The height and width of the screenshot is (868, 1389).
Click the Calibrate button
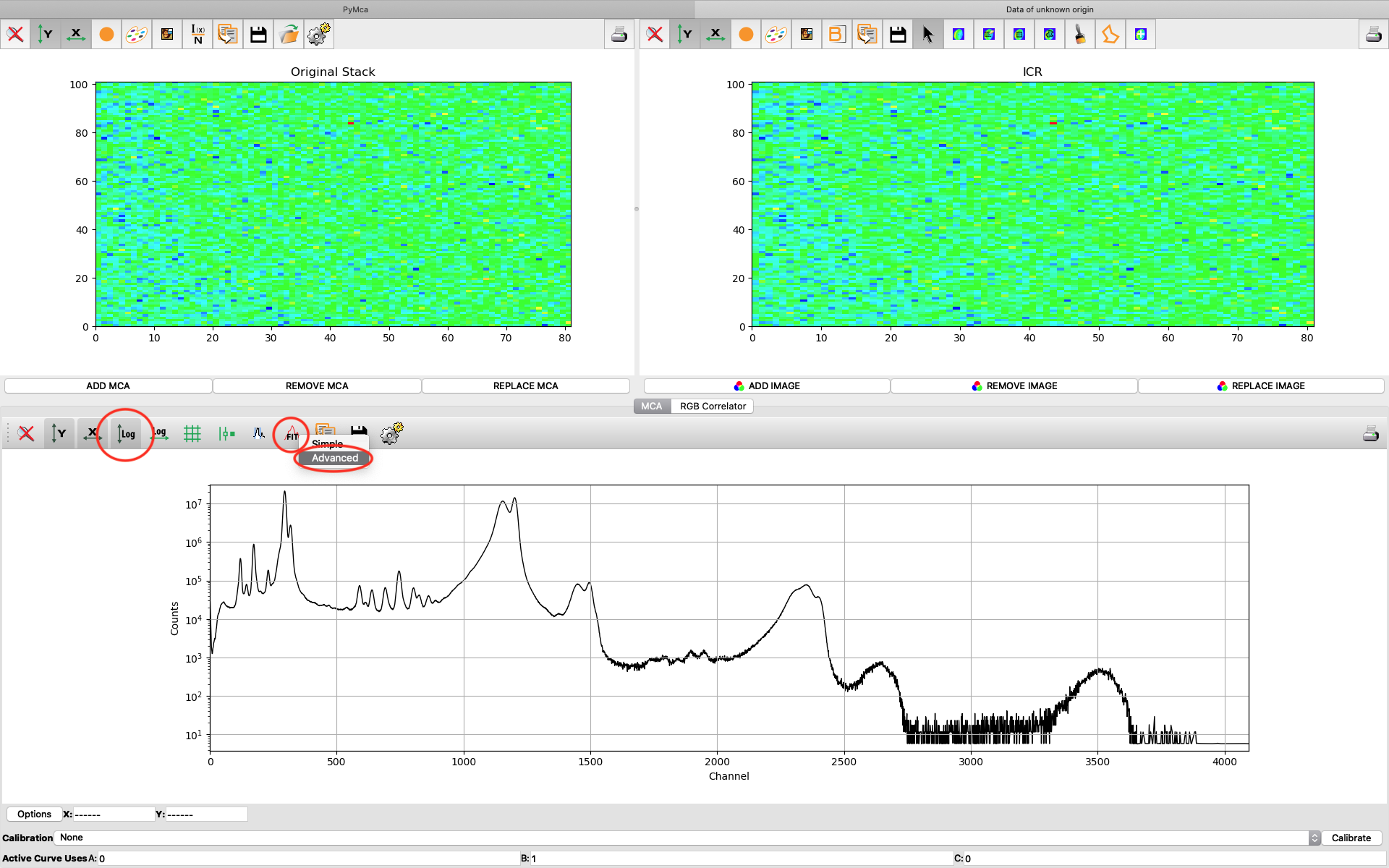pos(1351,838)
